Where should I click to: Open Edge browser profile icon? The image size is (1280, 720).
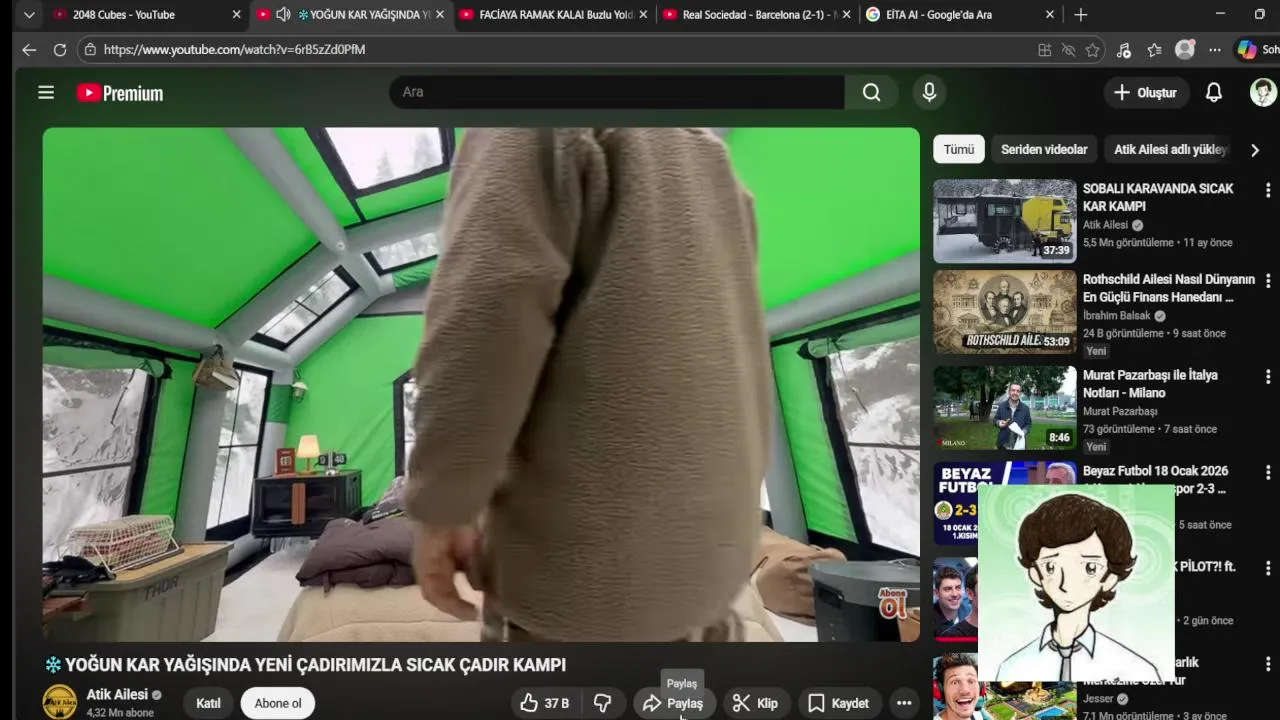(1185, 49)
